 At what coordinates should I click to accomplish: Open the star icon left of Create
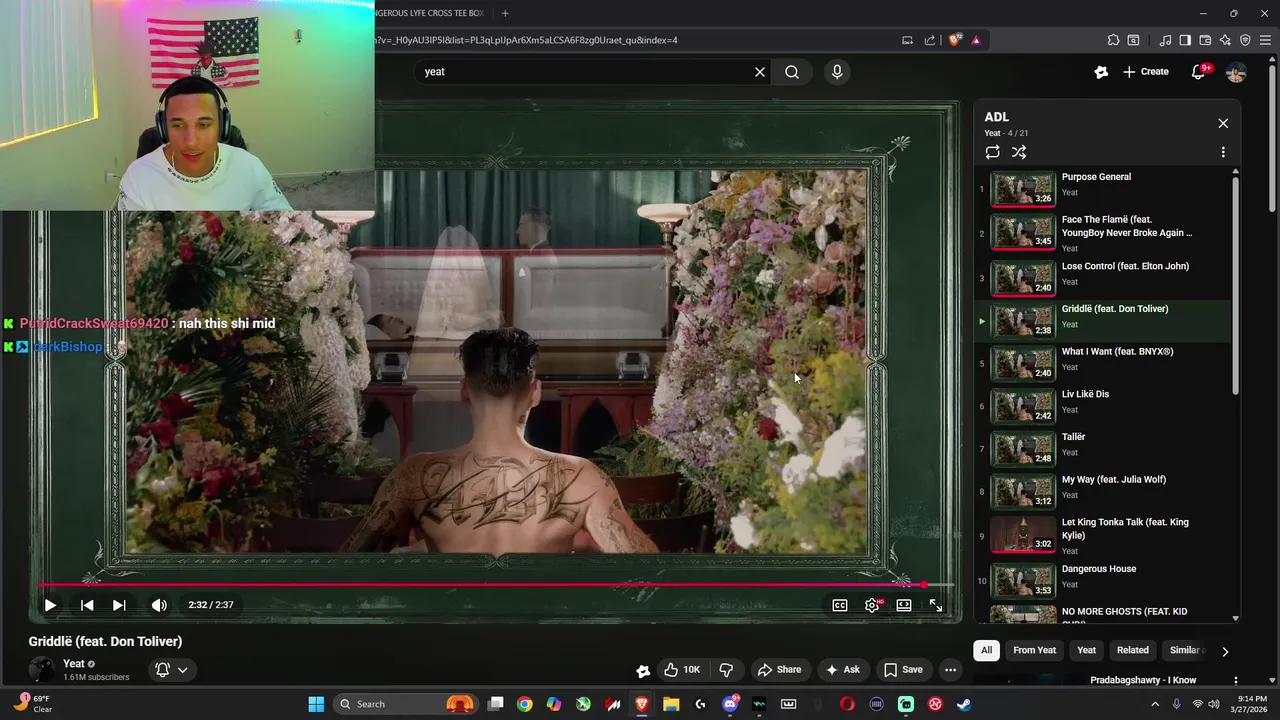pyautogui.click(x=1101, y=72)
